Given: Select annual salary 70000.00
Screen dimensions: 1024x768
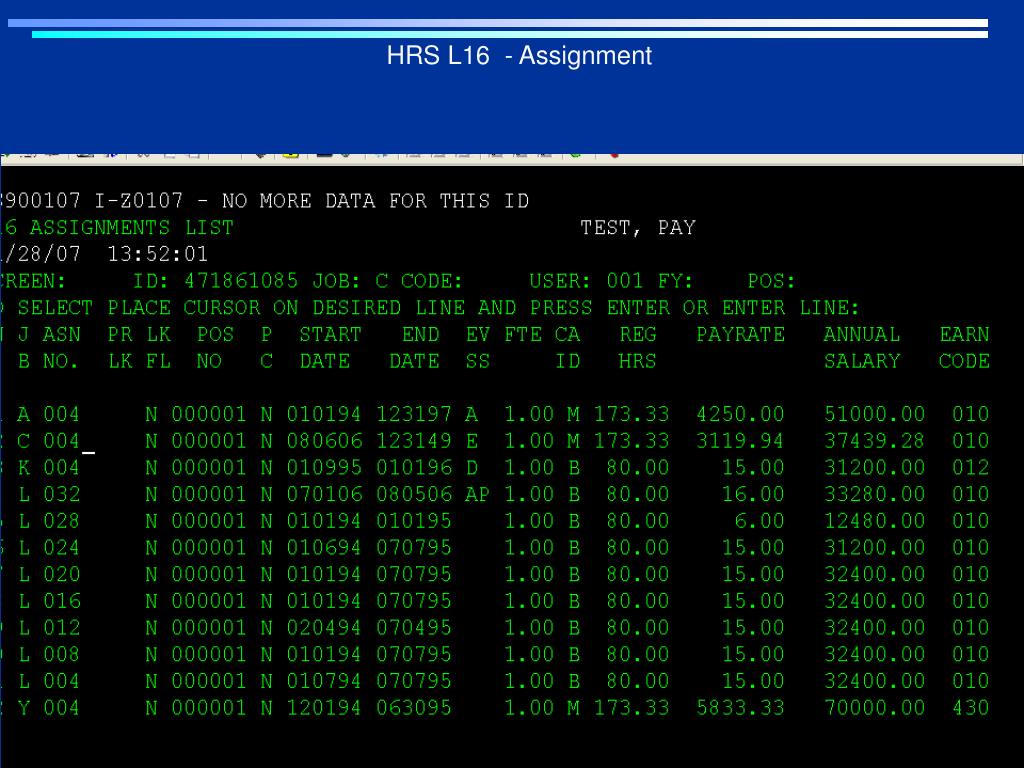Looking at the screenshot, I should pyautogui.click(x=874, y=709).
